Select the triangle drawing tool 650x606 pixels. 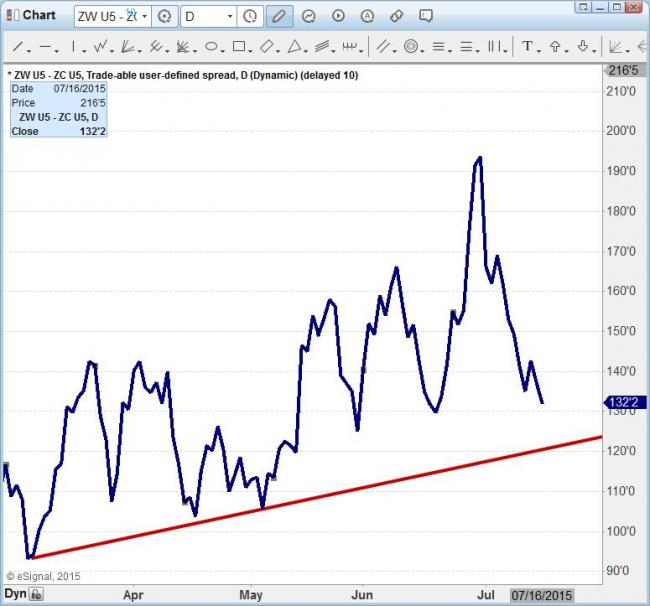pyautogui.click(x=294, y=46)
